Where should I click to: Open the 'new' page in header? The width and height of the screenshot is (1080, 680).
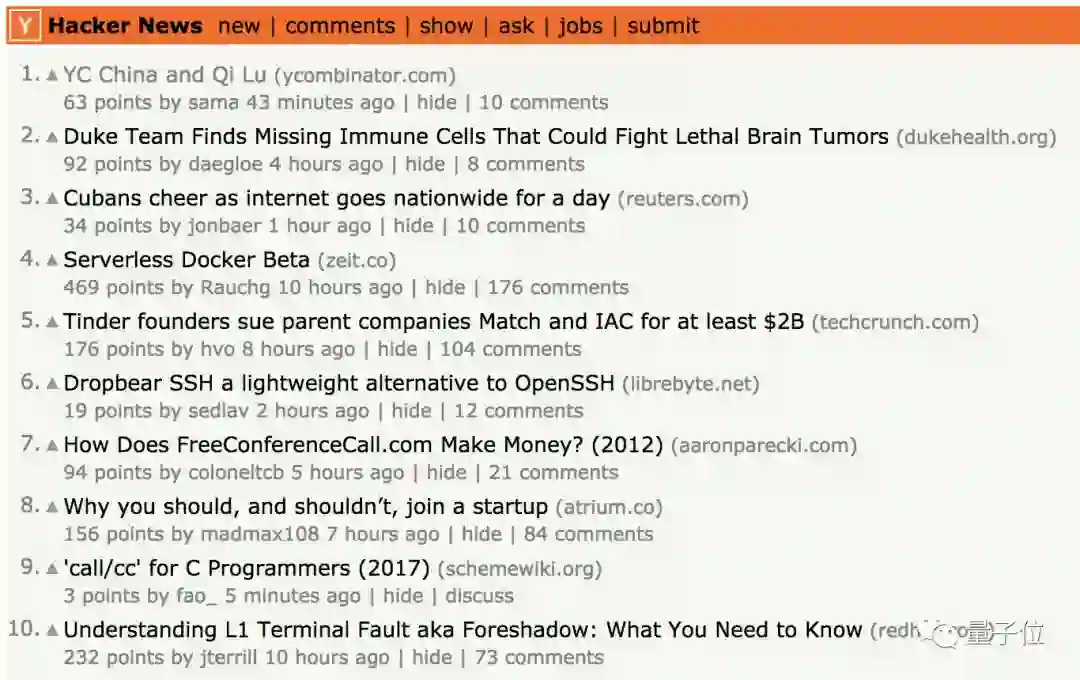239,26
